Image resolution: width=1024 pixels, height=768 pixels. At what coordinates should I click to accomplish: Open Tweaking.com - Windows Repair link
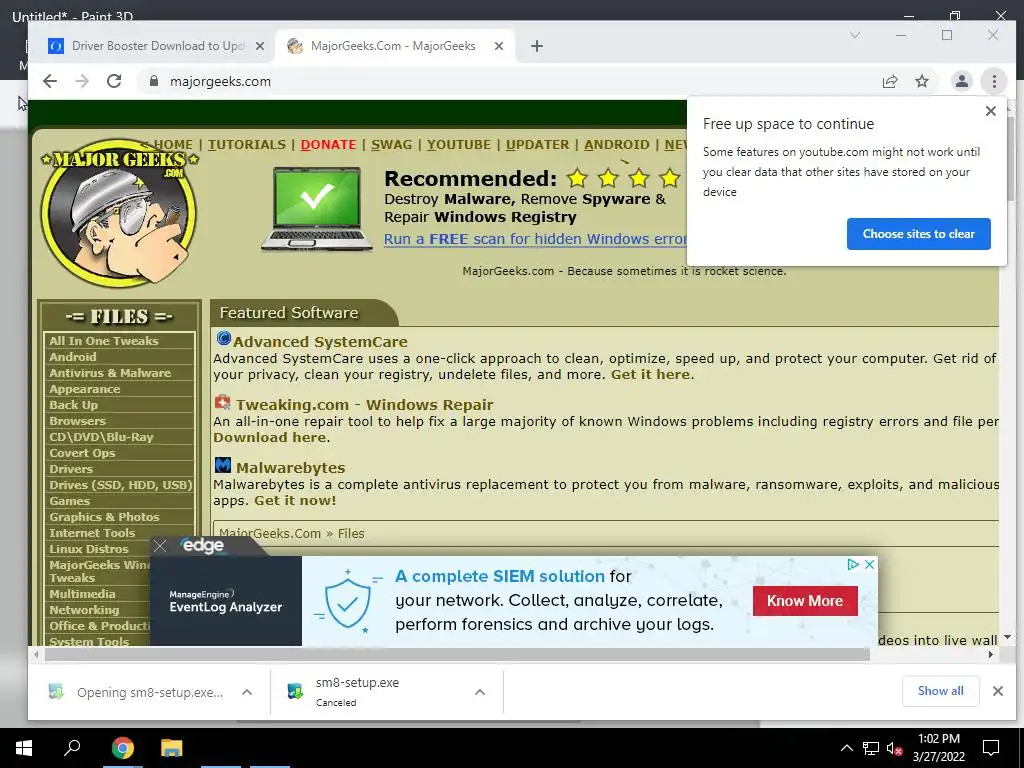click(364, 405)
